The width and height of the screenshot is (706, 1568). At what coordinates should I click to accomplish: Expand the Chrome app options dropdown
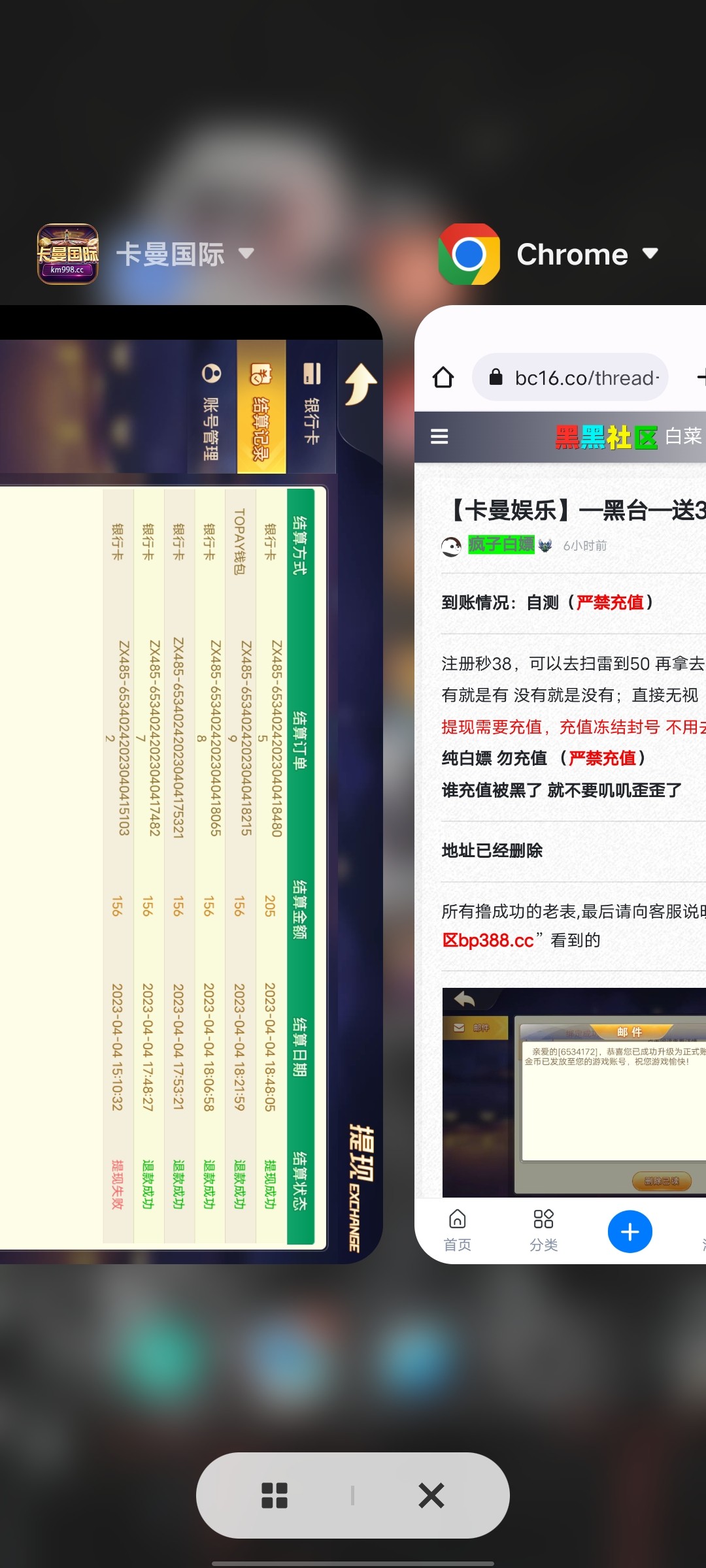pyautogui.click(x=650, y=253)
